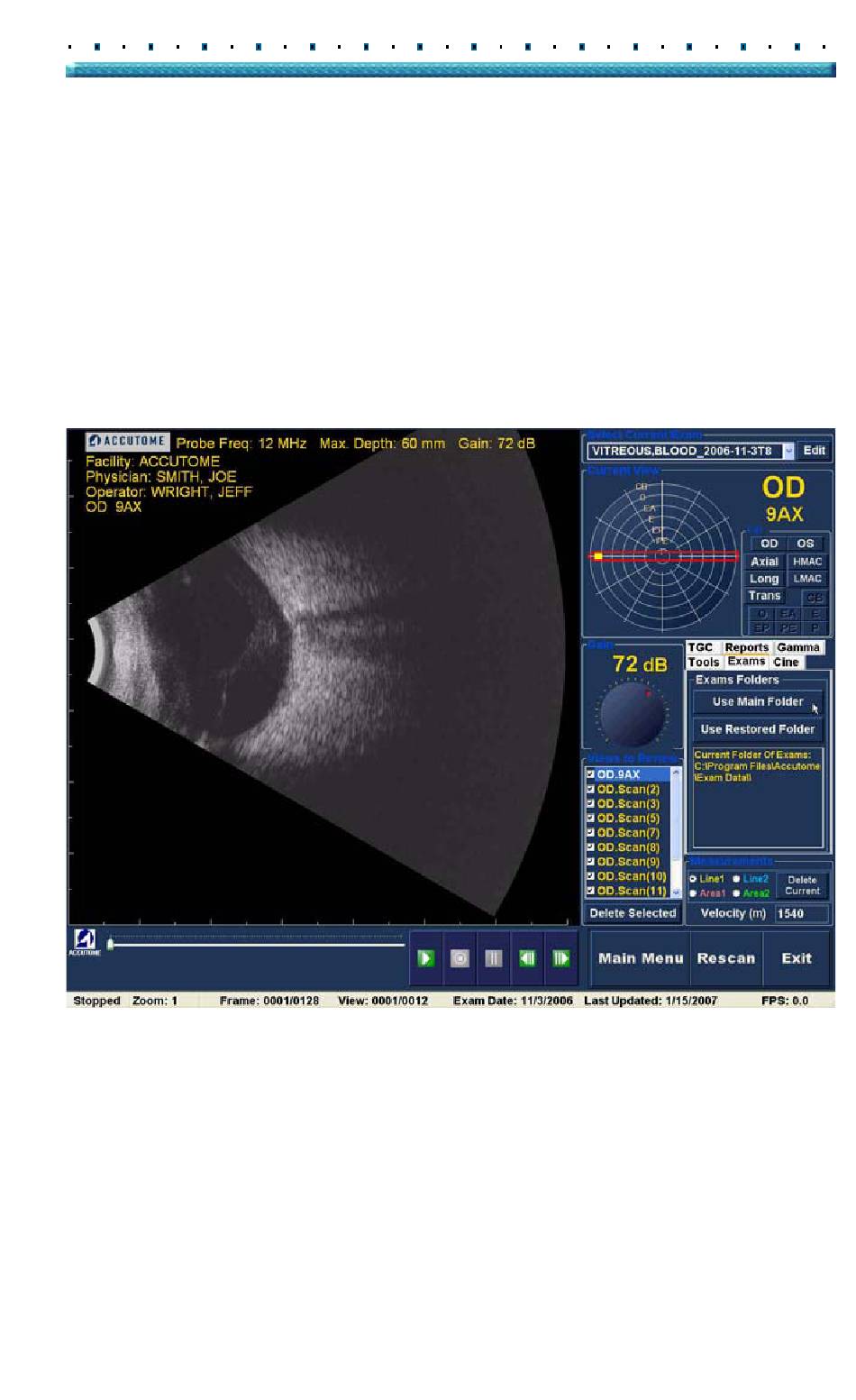The image size is (856, 1400).
Task: Switch to the Reports tab
Action: (747, 647)
